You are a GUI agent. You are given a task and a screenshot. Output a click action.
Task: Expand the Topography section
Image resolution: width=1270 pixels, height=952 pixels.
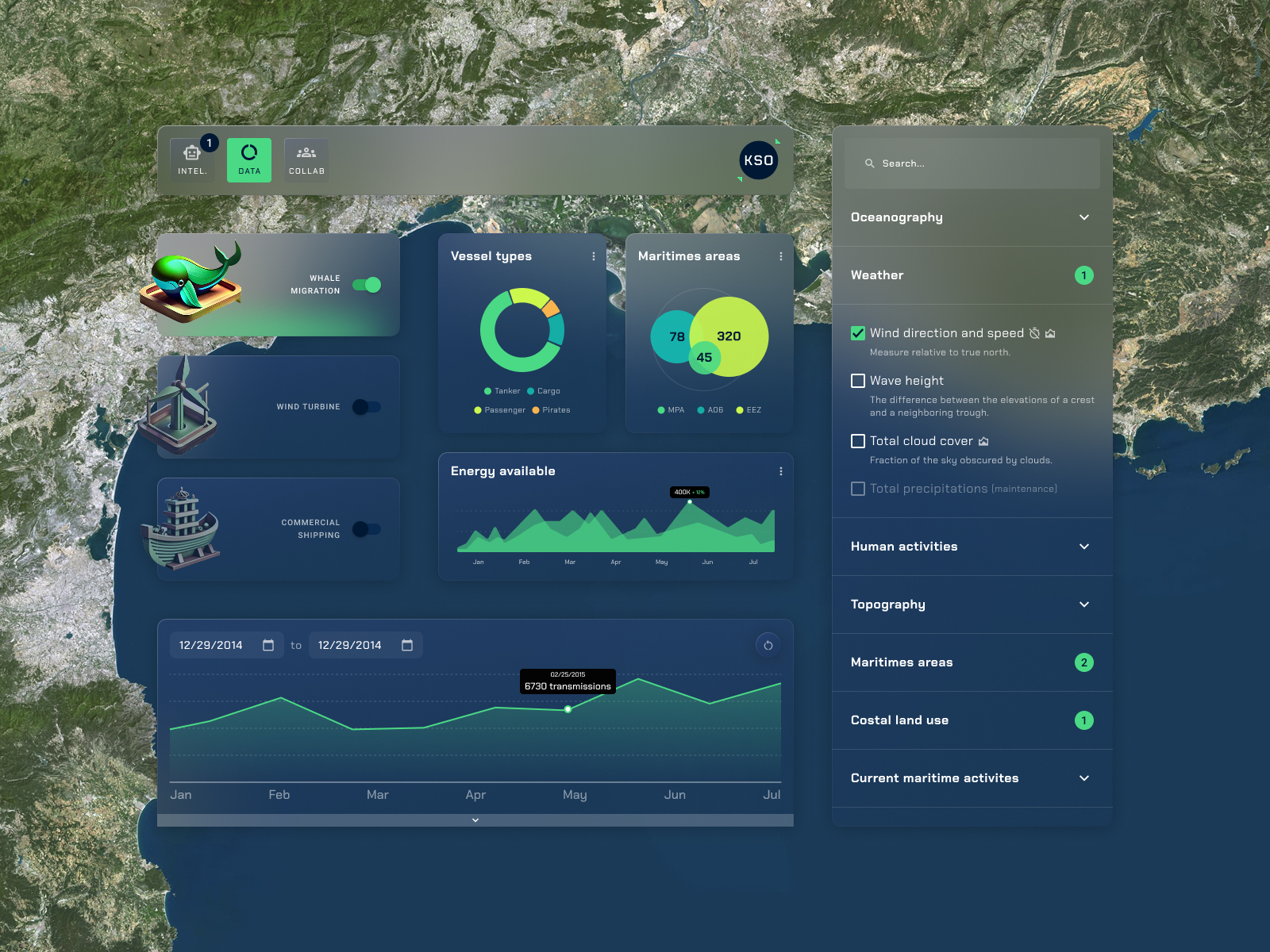click(972, 605)
